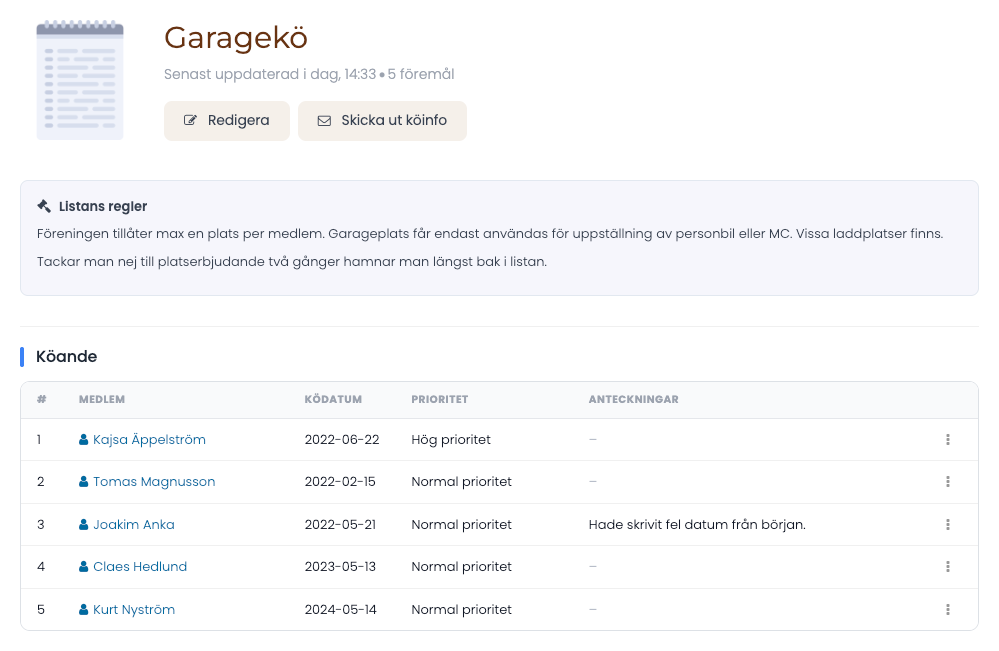Click the Listans regler heading
Viewport: 999px width, 651px height.
coord(103,206)
